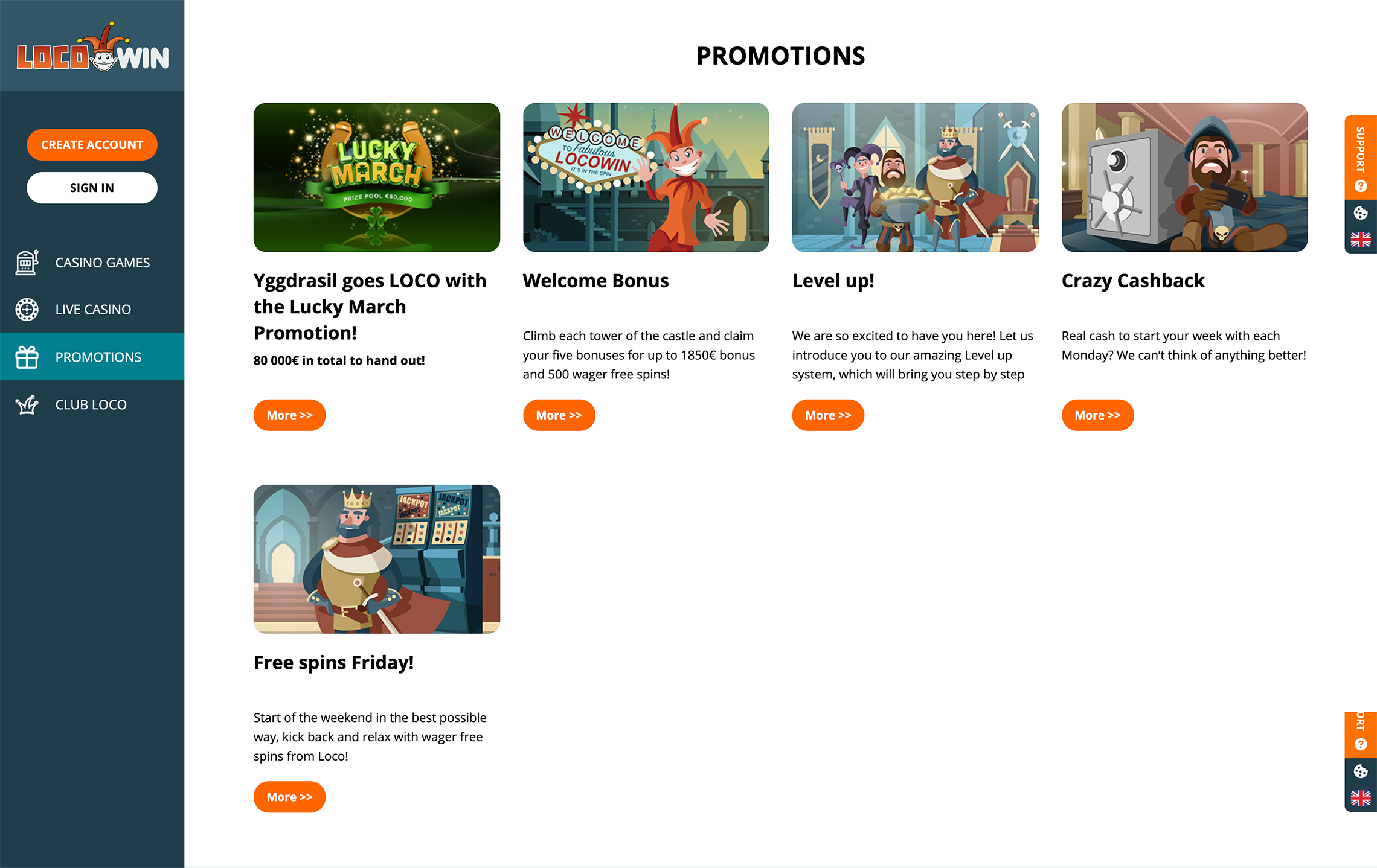The image size is (1377, 868).
Task: Click the bottom cookie icon
Action: pos(1360,771)
